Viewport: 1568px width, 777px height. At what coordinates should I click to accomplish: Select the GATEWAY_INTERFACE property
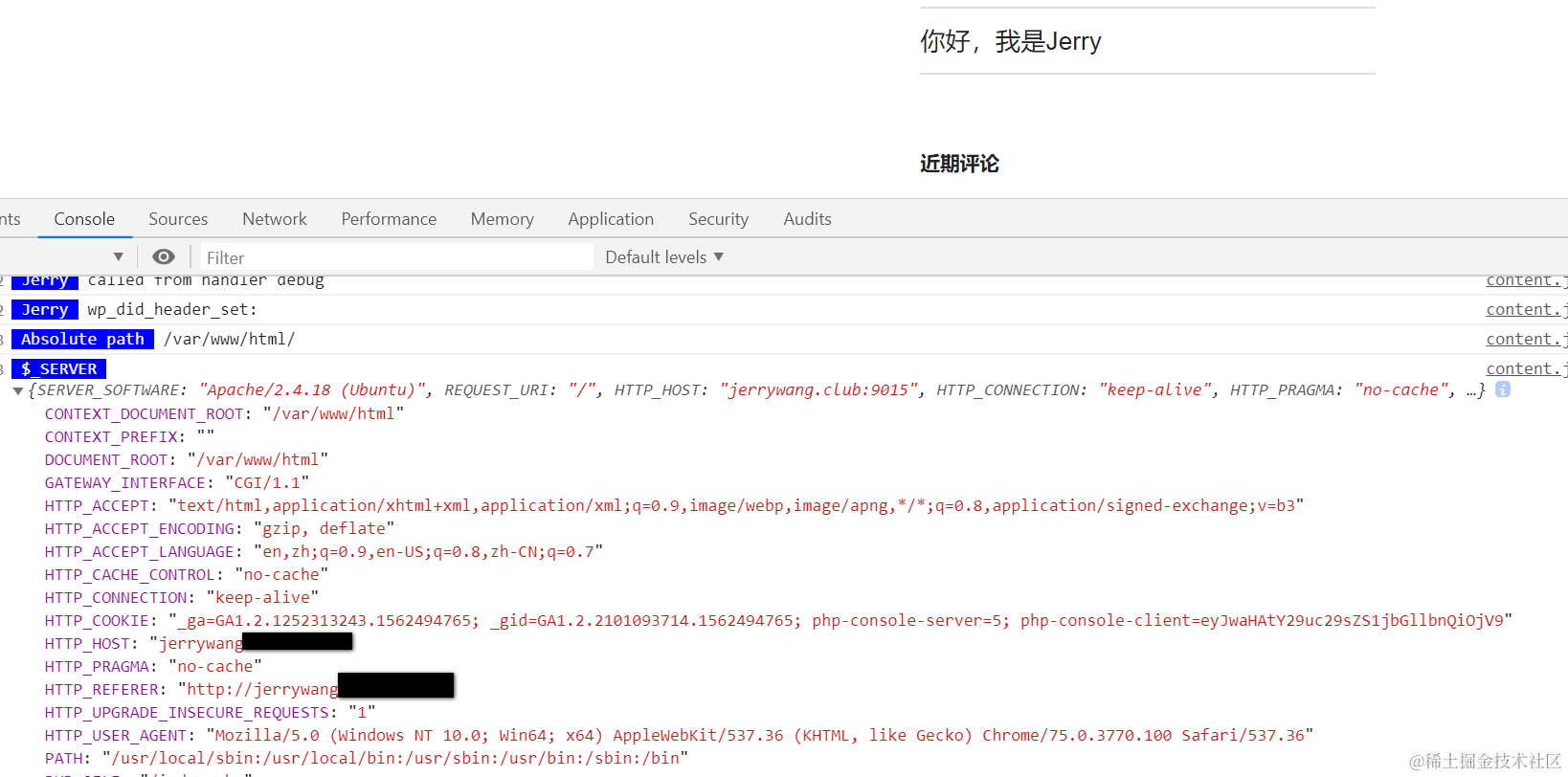(x=177, y=482)
